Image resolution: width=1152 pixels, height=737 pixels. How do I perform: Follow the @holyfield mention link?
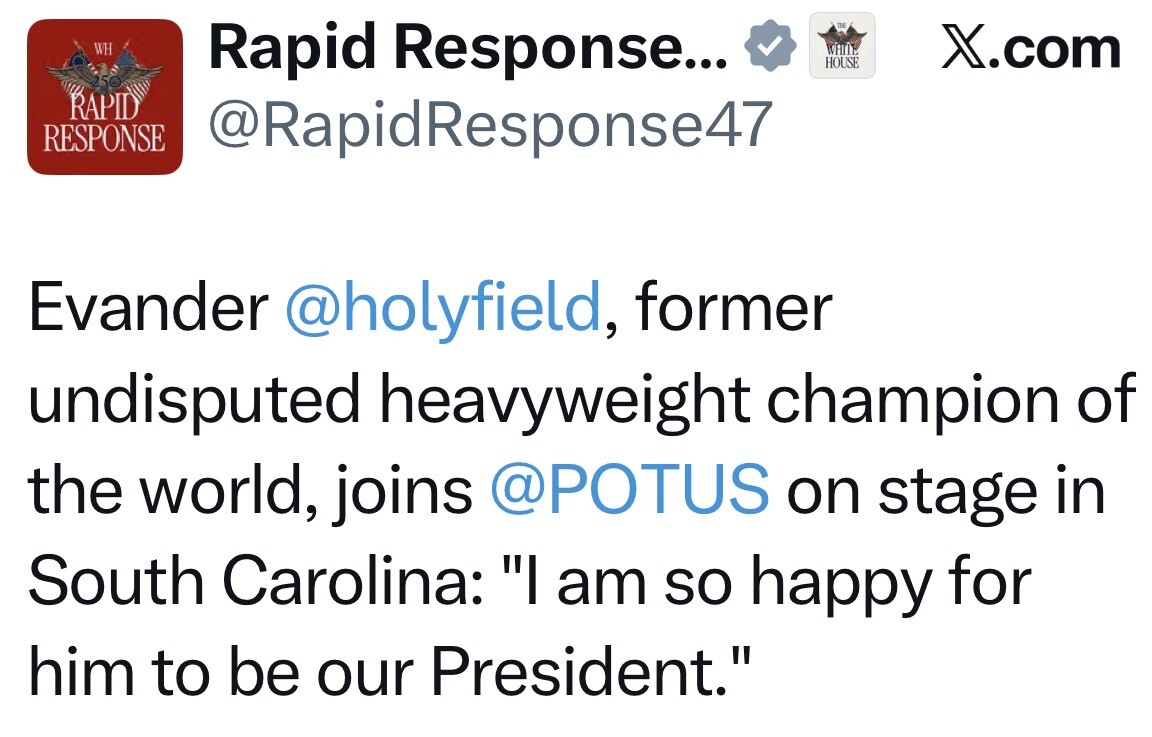(x=443, y=309)
